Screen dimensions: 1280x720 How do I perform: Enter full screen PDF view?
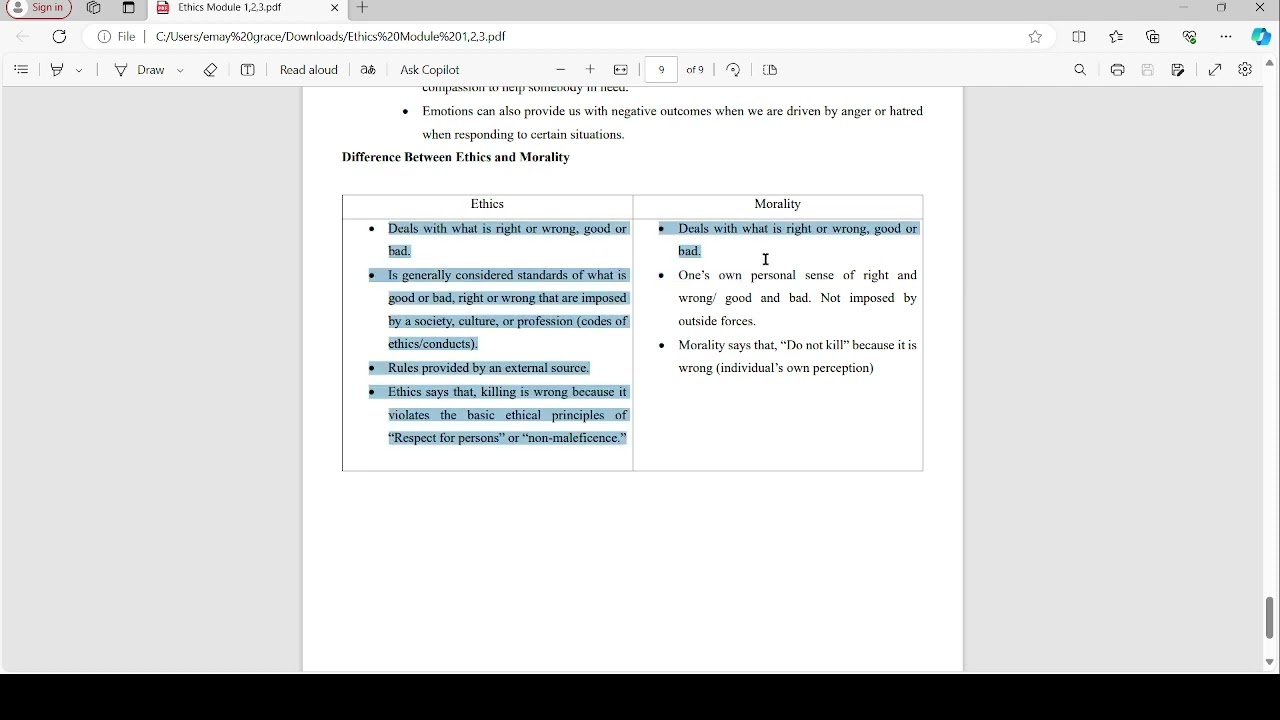coord(1215,70)
